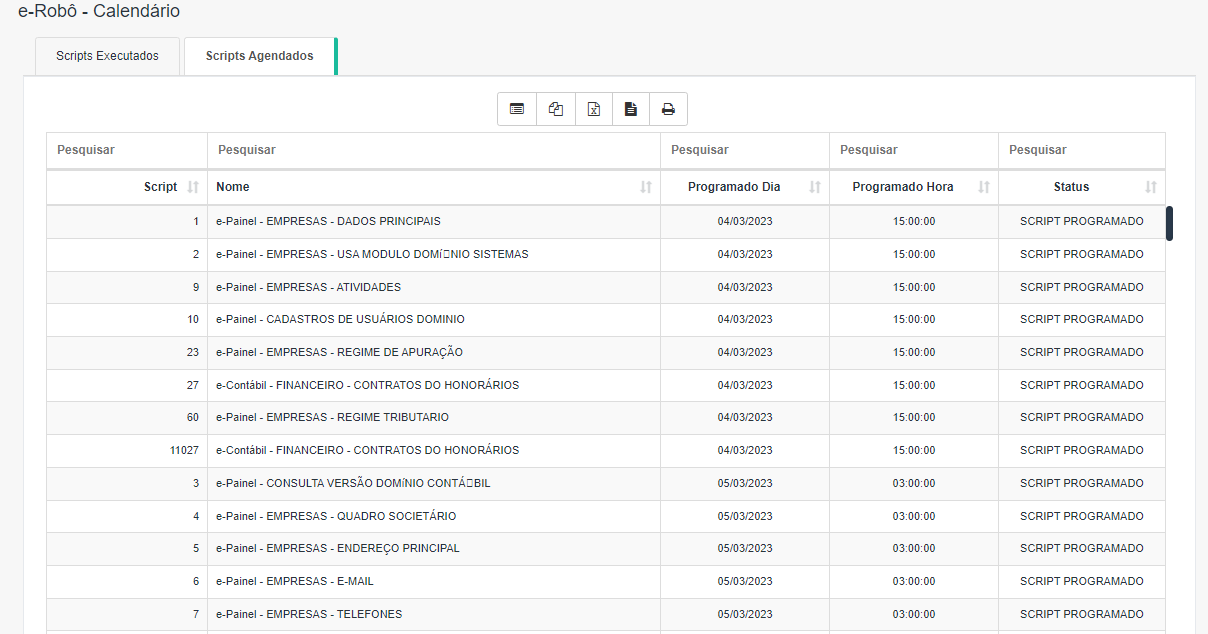Click script number 10 cell
The height and width of the screenshot is (634, 1208).
tap(127, 319)
